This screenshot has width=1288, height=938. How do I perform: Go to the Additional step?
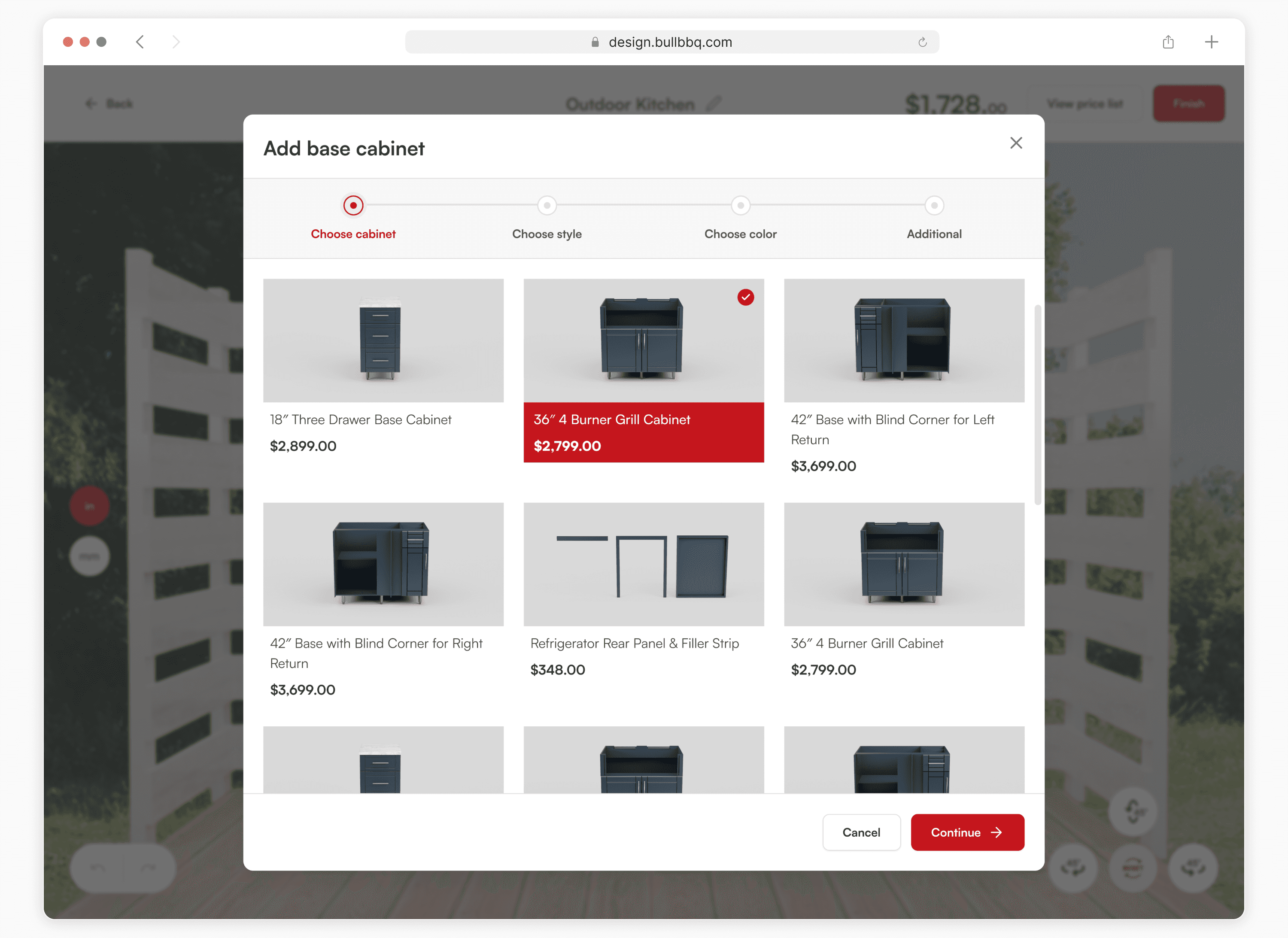pos(934,205)
